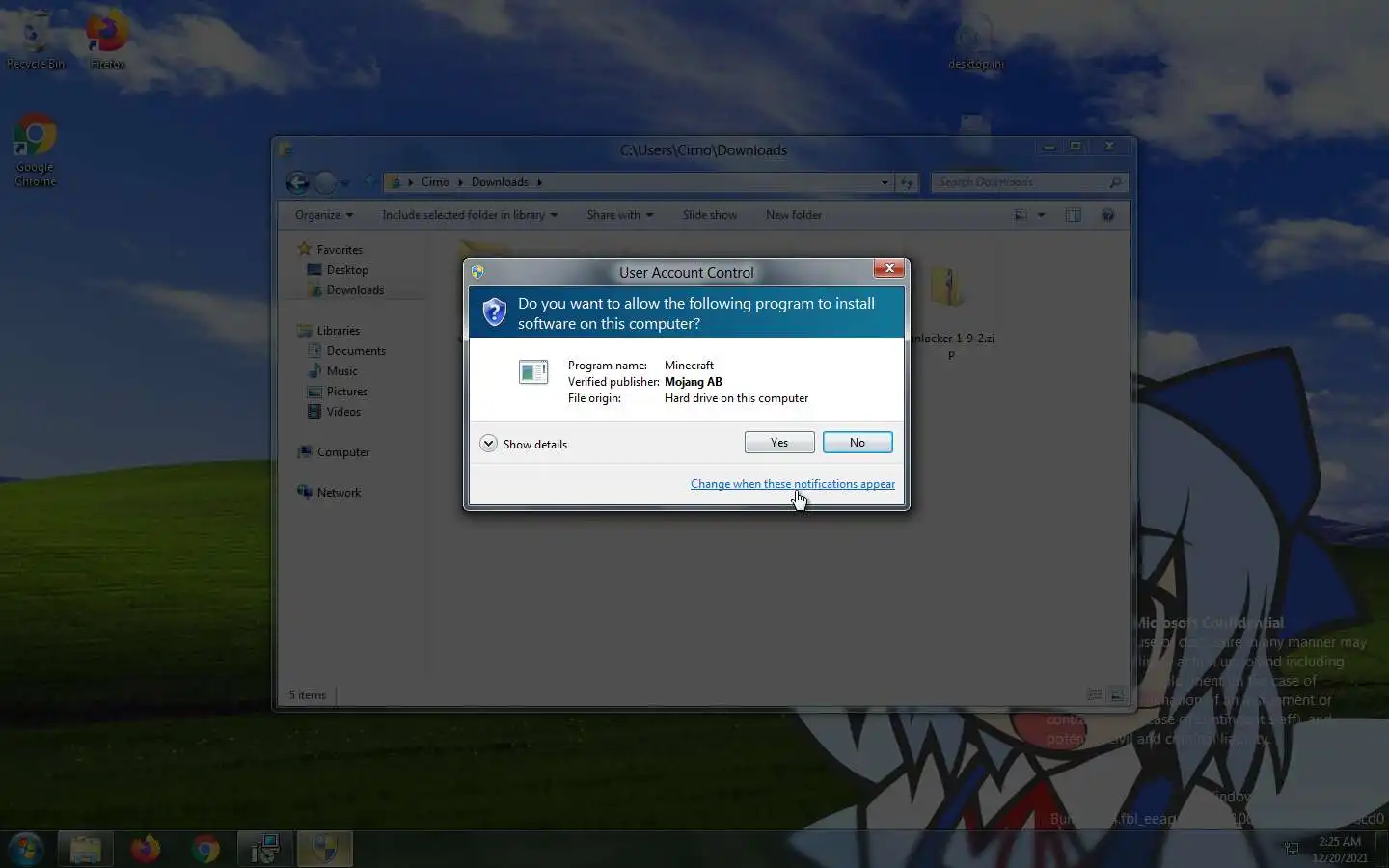Click the installer icon in taskbar

[265, 849]
